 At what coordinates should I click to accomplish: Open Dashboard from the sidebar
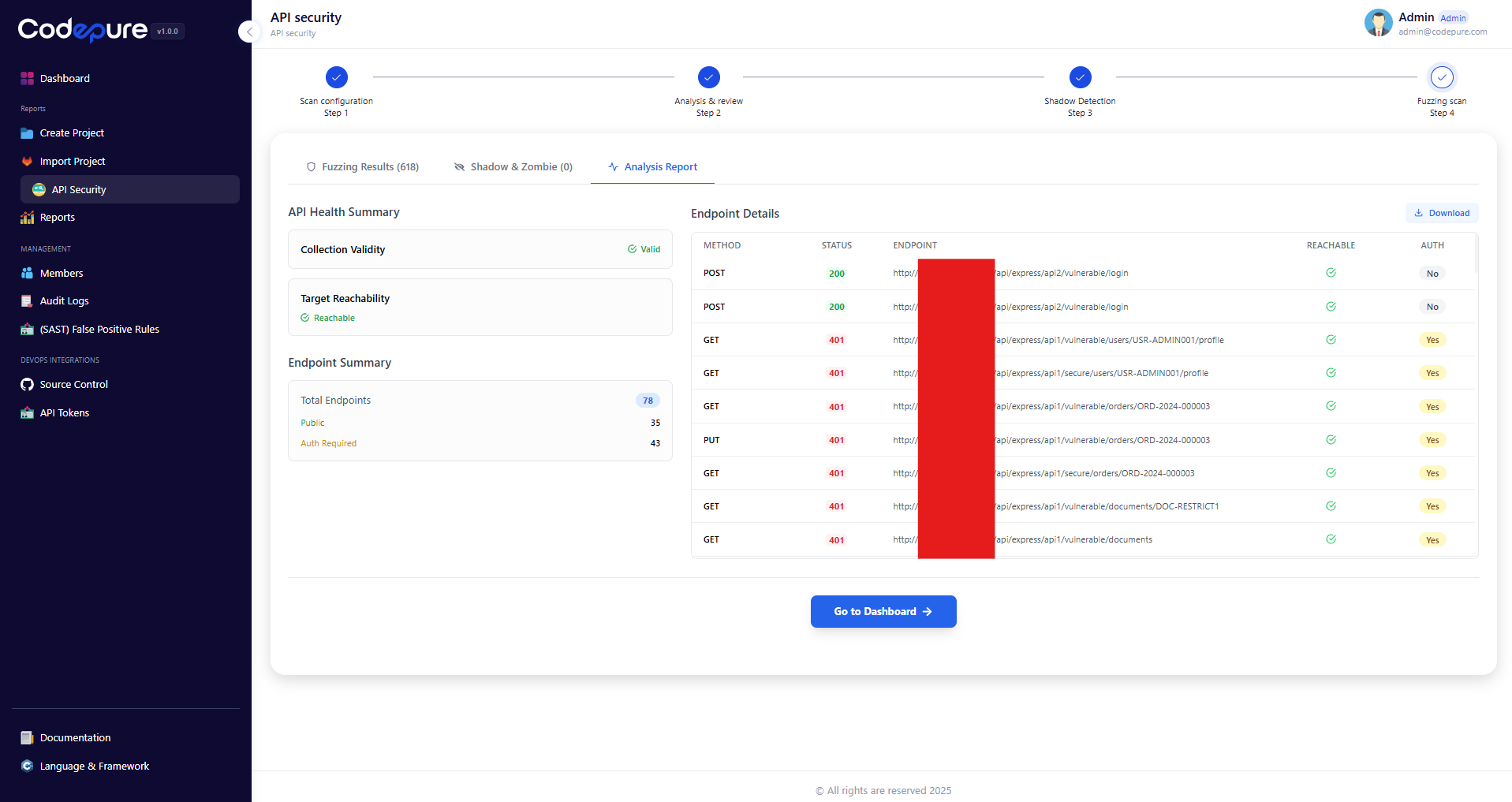click(x=65, y=78)
